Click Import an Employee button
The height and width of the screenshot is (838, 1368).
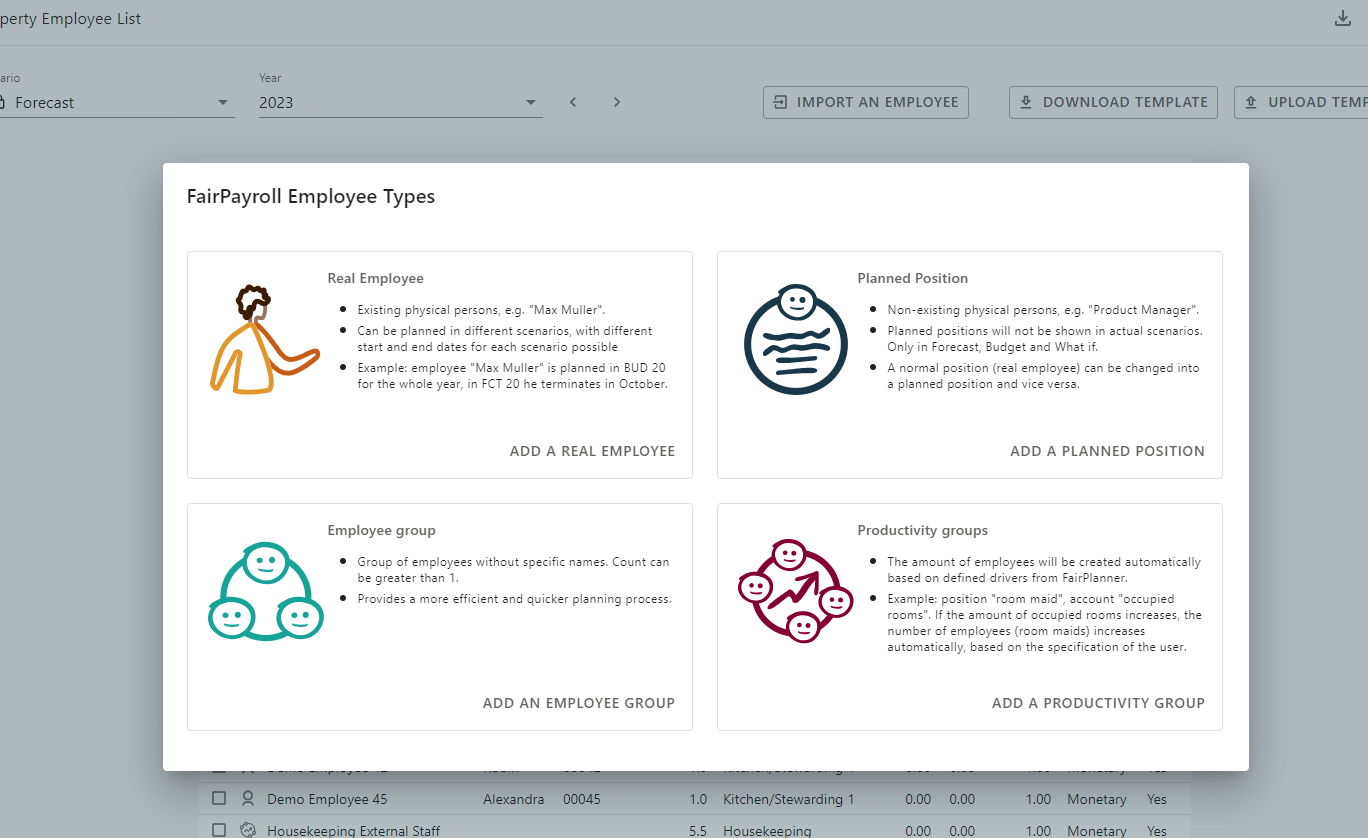[x=866, y=102]
